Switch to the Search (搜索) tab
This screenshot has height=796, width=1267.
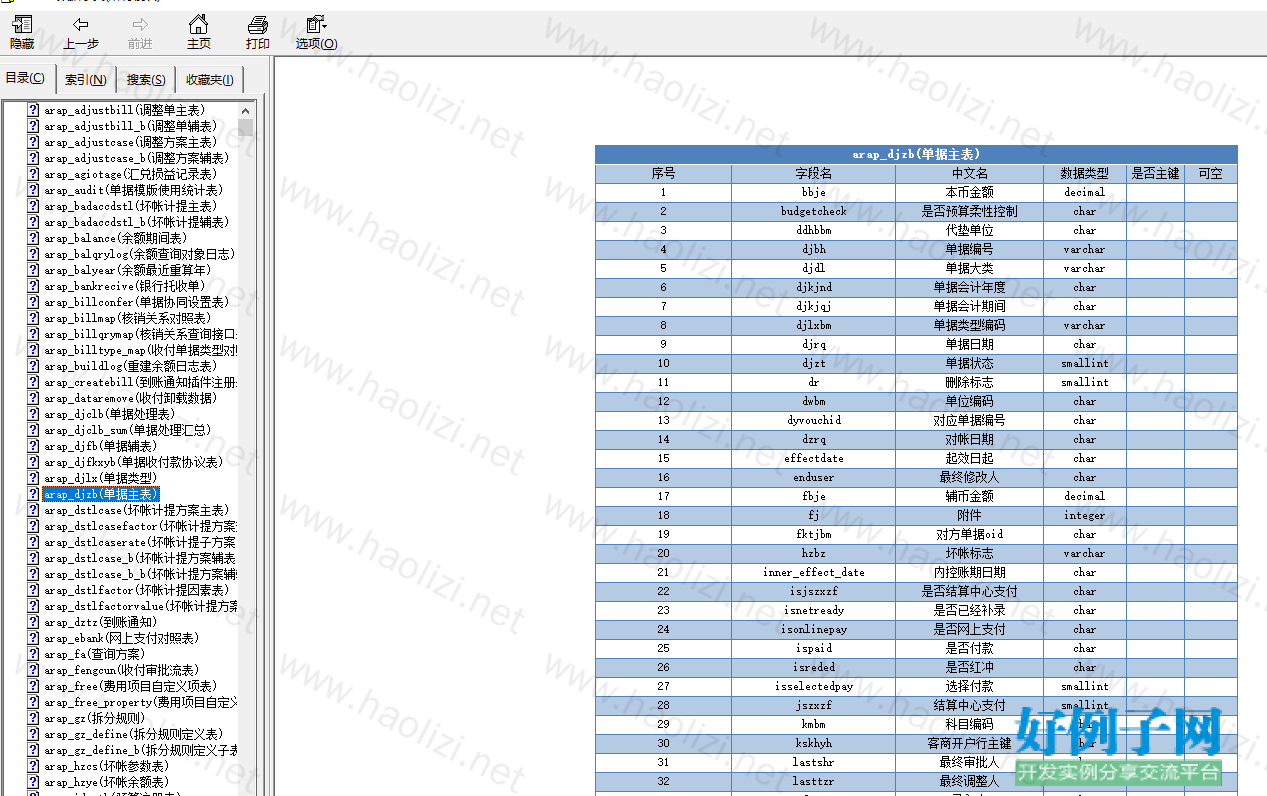point(146,80)
